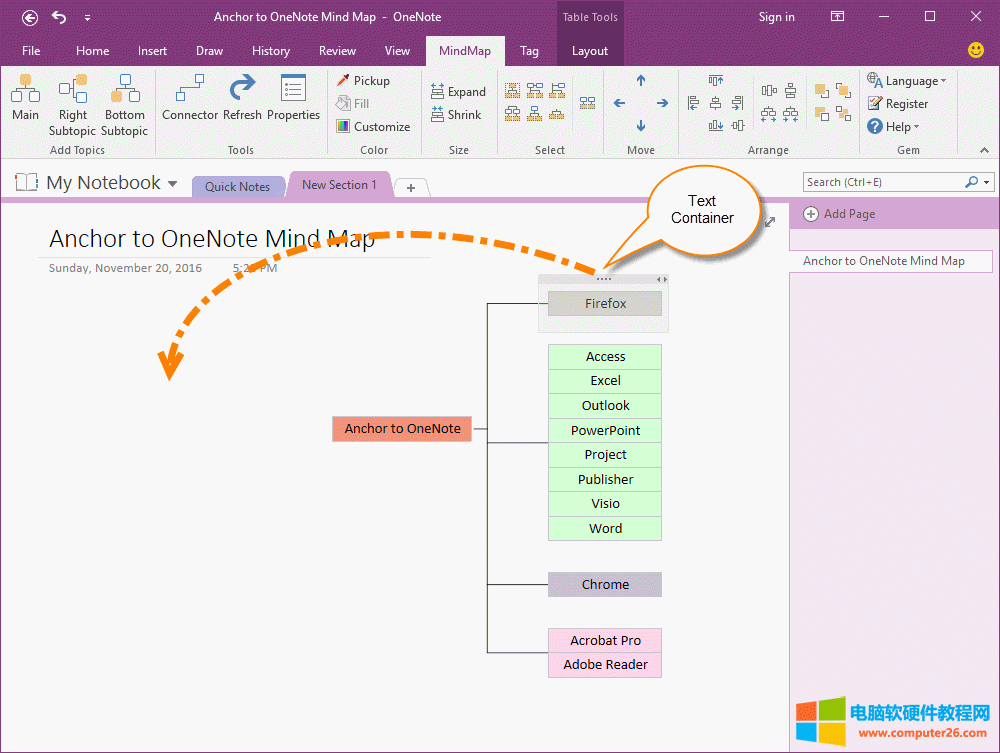Click the Register button

[x=898, y=104]
